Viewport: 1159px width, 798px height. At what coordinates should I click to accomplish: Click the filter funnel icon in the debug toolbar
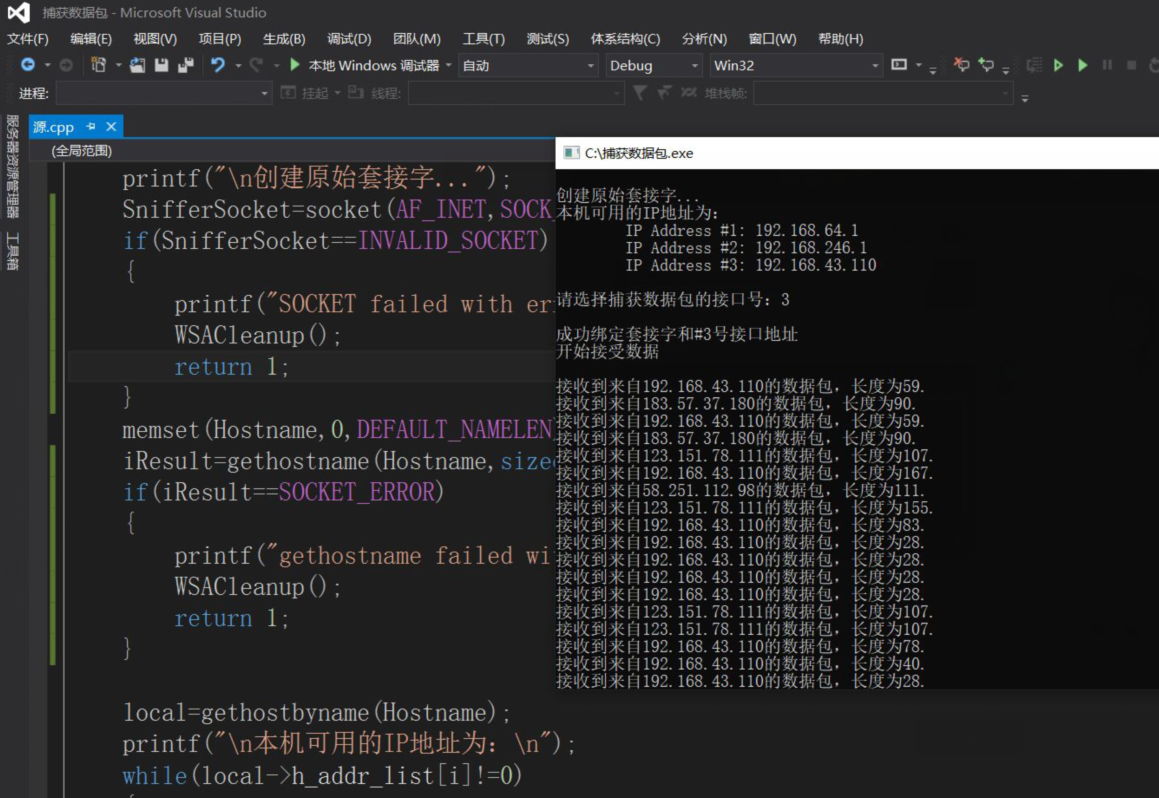click(x=640, y=92)
